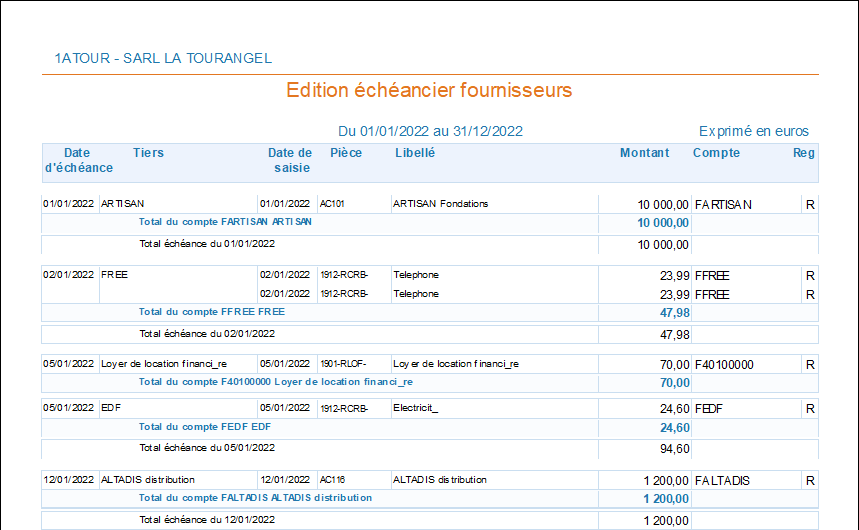Click the Libellé column header

(415, 153)
